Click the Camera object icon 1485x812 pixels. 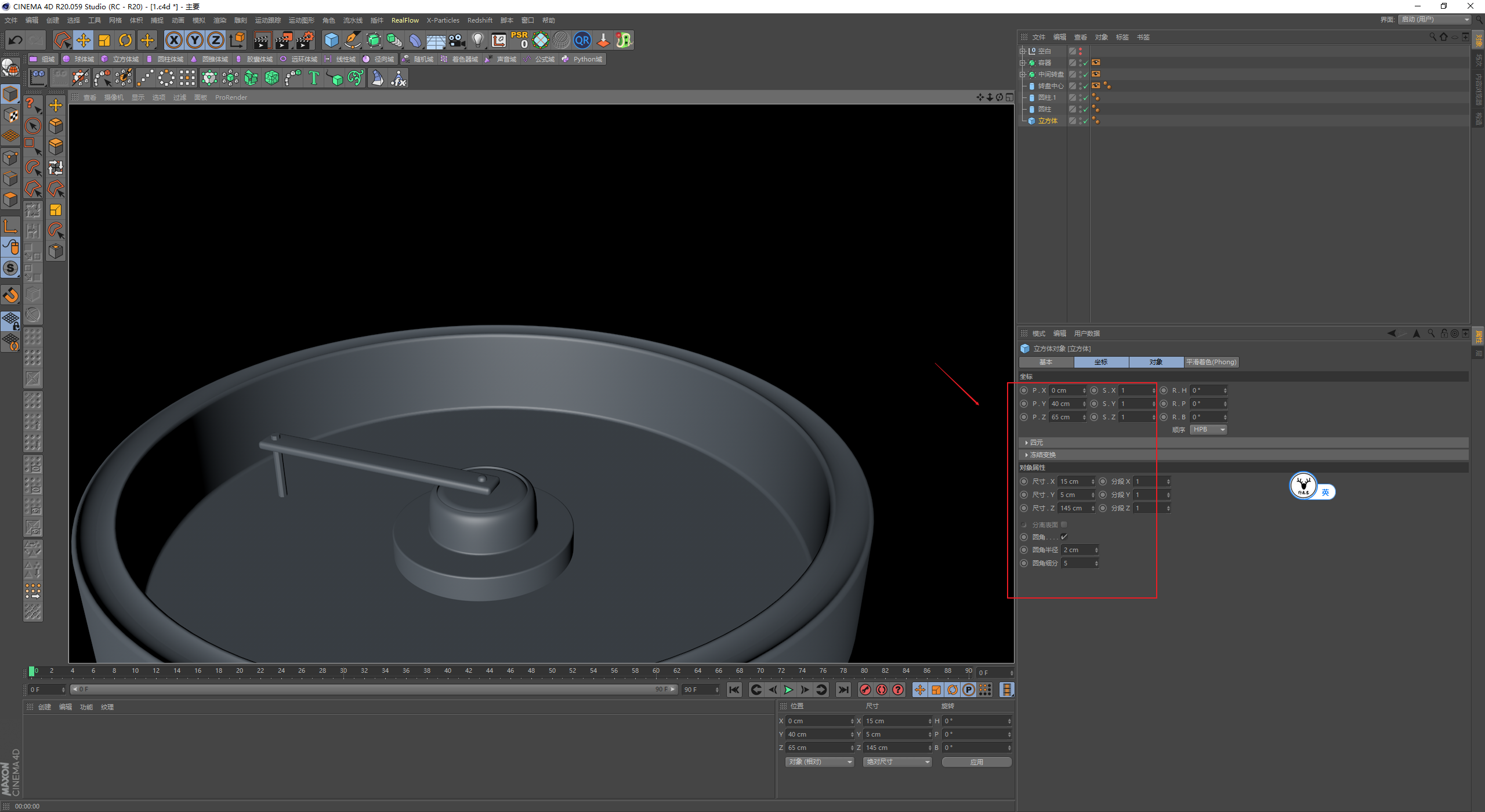click(x=457, y=40)
